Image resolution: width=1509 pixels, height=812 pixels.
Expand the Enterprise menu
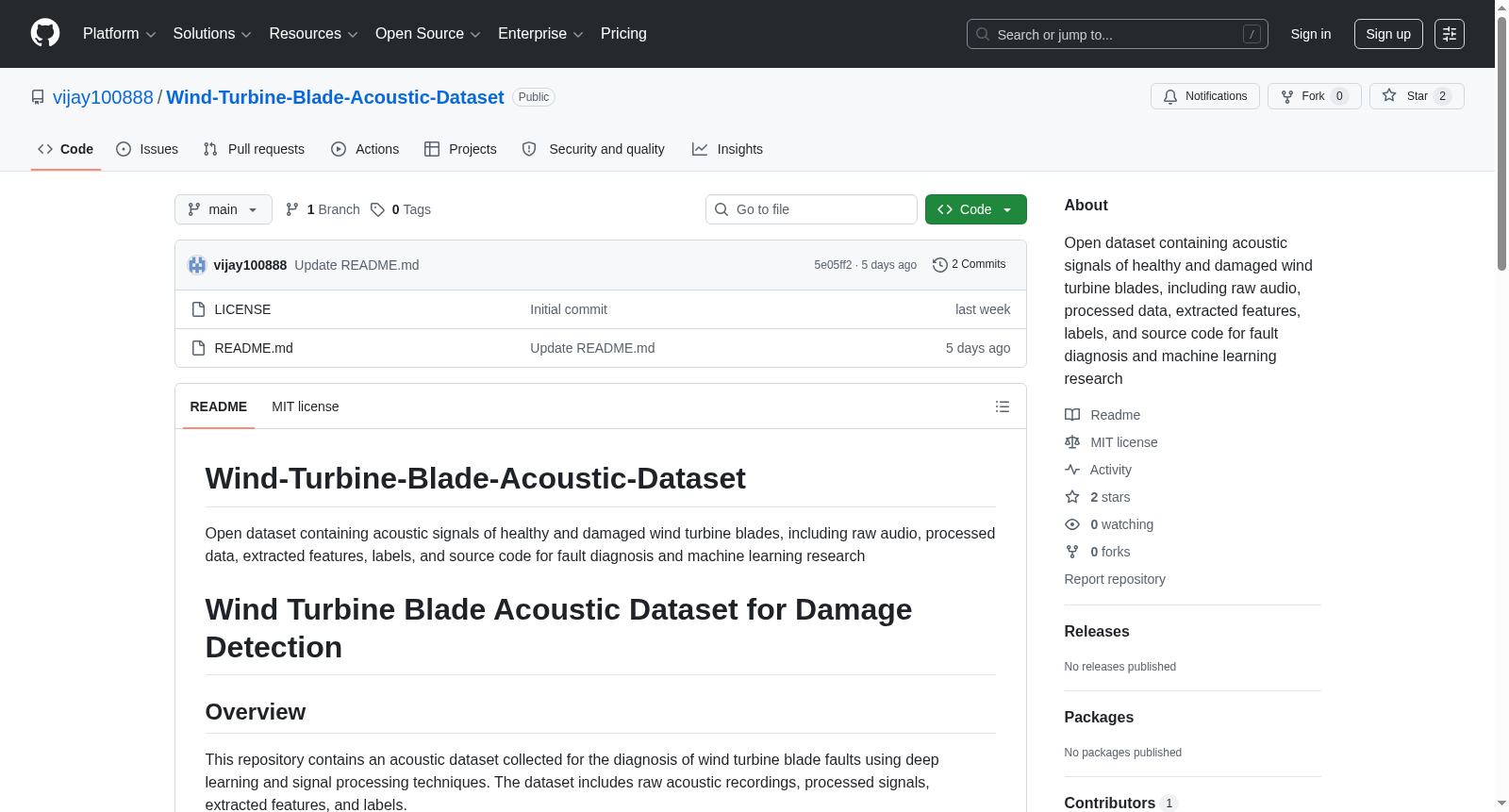pyautogui.click(x=540, y=34)
